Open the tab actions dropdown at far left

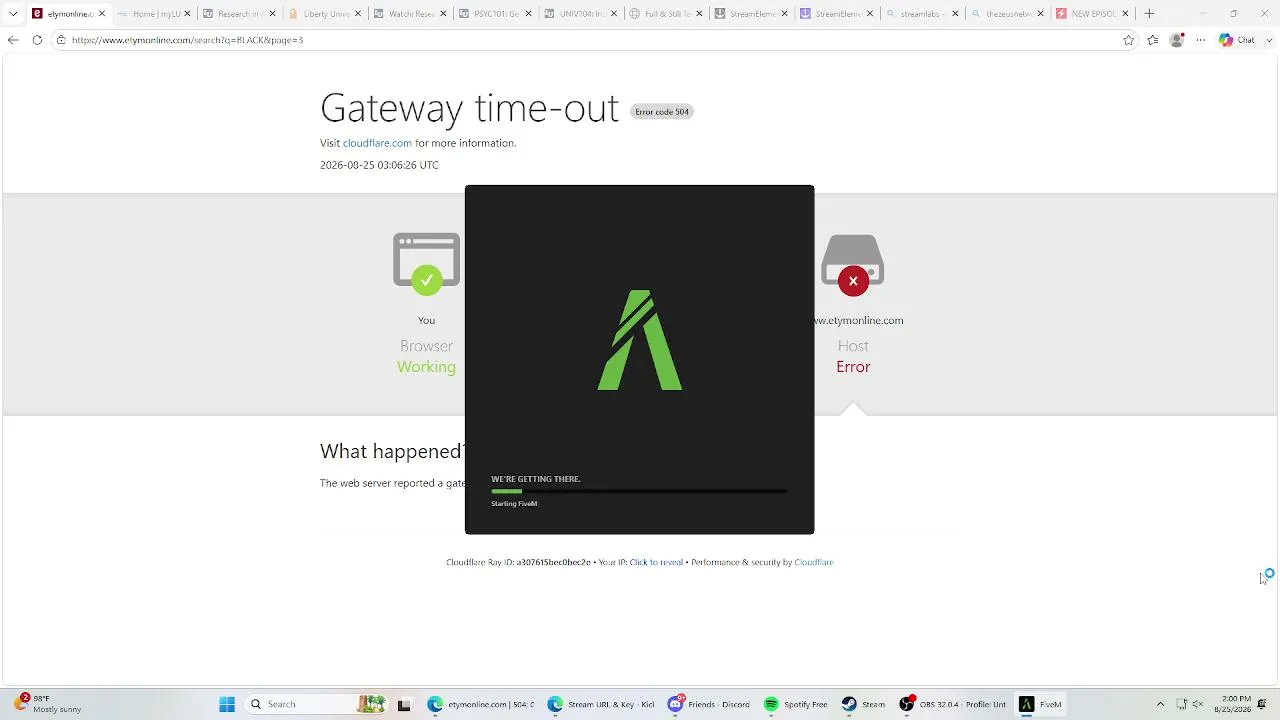pyautogui.click(x=13, y=14)
